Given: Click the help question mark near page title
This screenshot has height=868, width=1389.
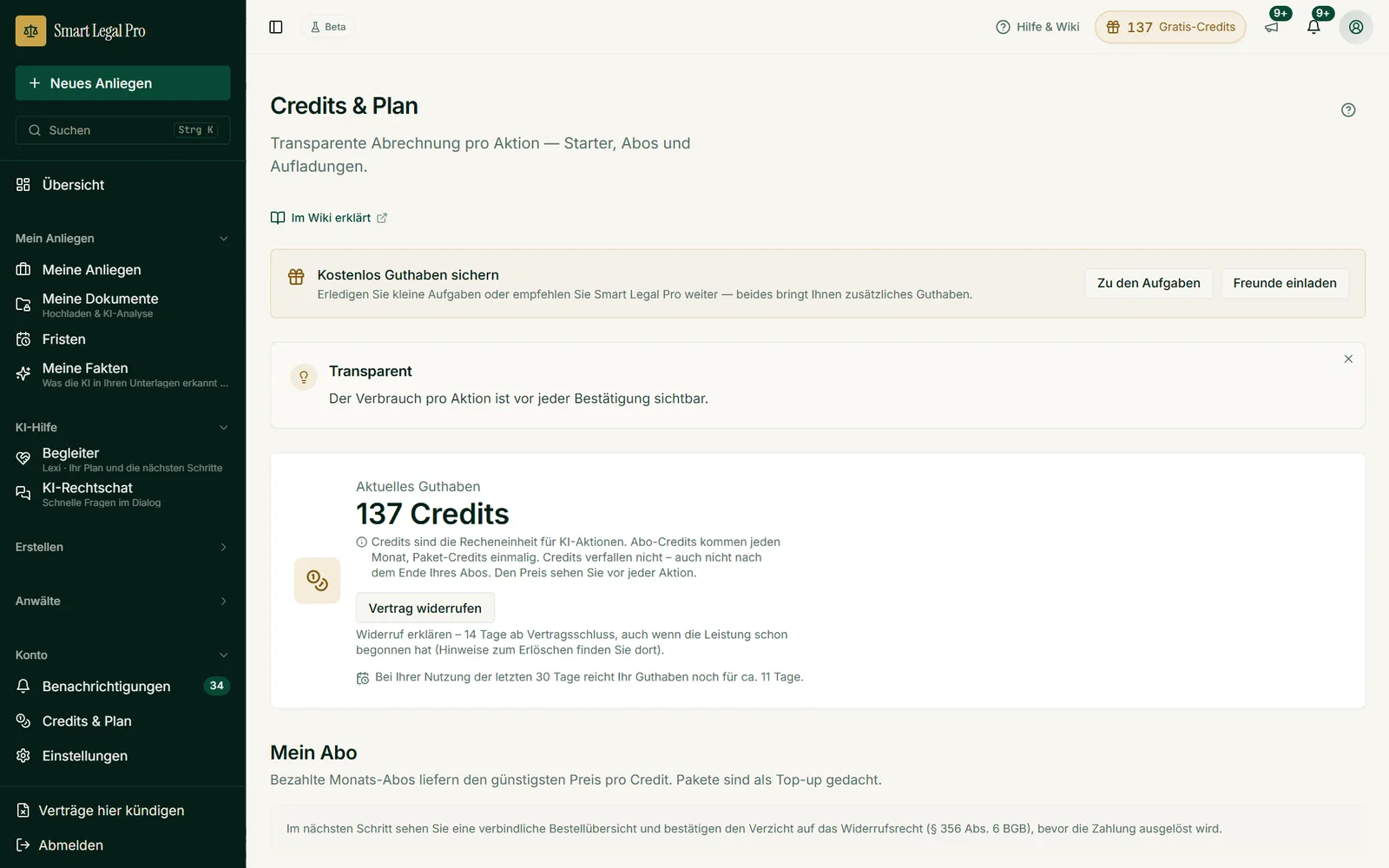Looking at the screenshot, I should coord(1348,110).
